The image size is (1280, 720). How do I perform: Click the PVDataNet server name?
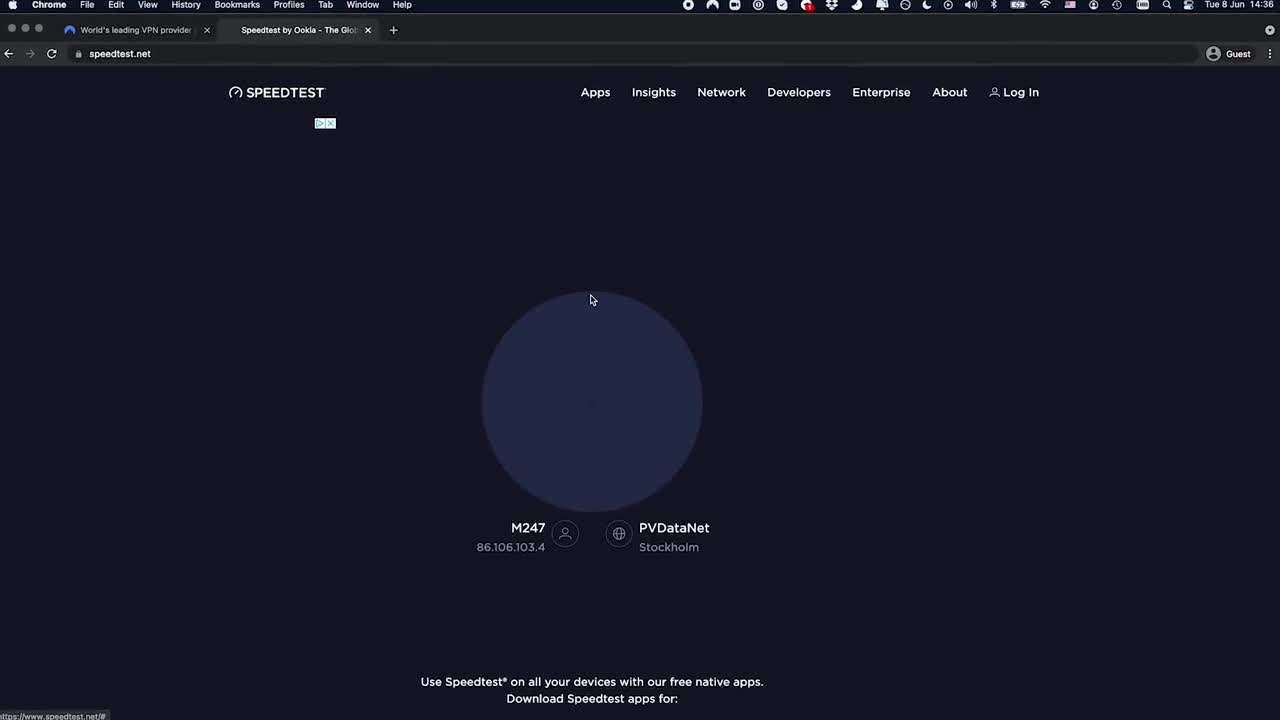click(674, 528)
